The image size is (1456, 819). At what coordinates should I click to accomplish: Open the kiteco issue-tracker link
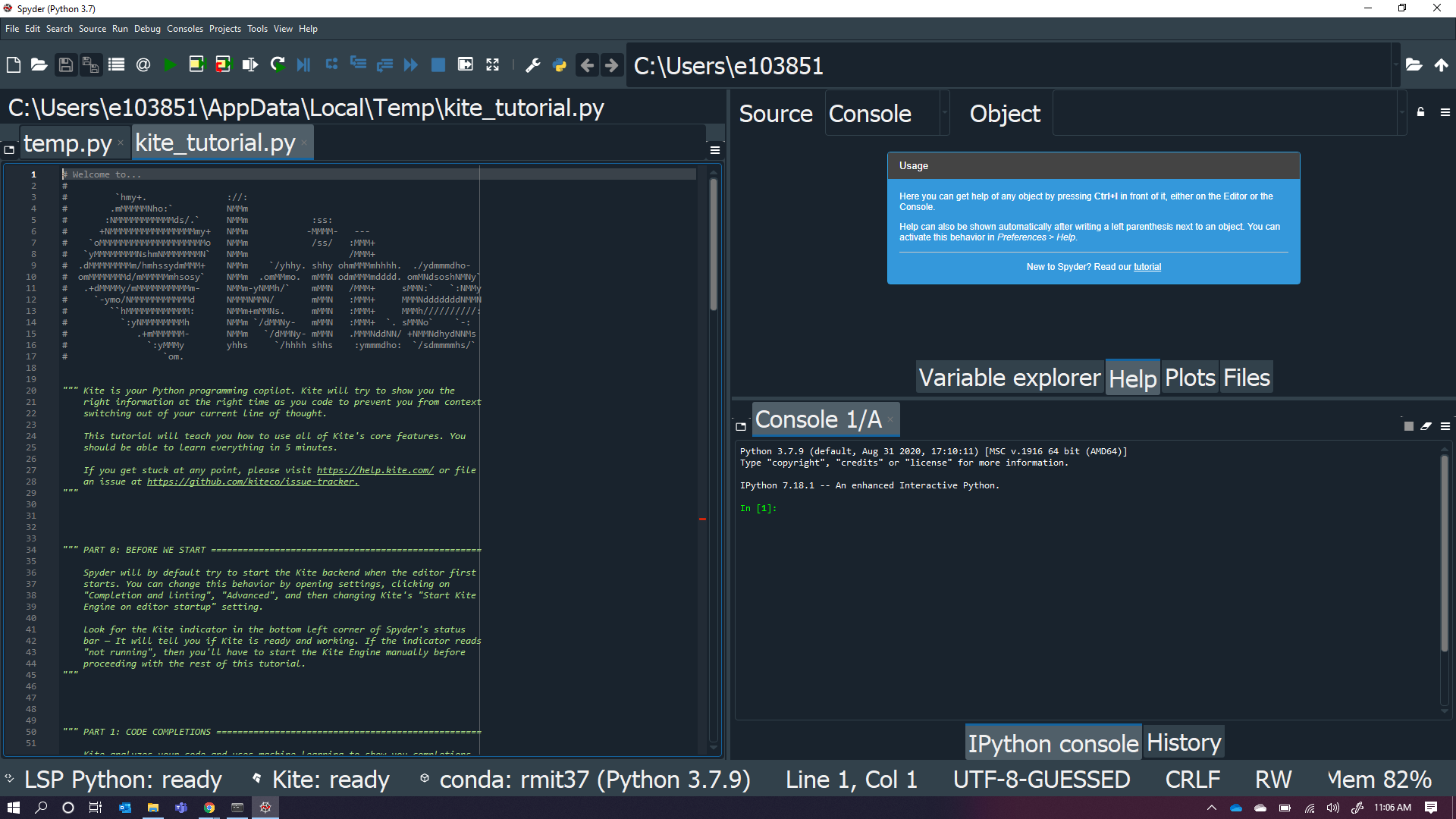tap(253, 482)
